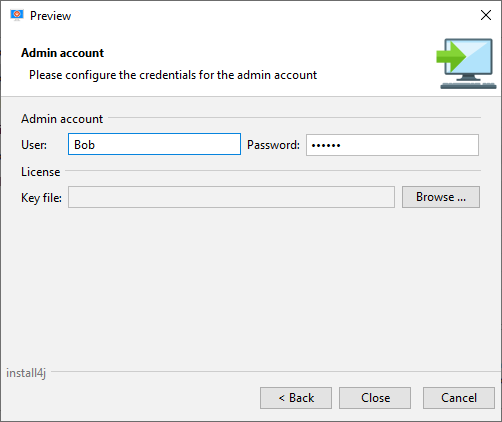Select the Key file path field
This screenshot has height=422, width=502.
[x=231, y=197]
